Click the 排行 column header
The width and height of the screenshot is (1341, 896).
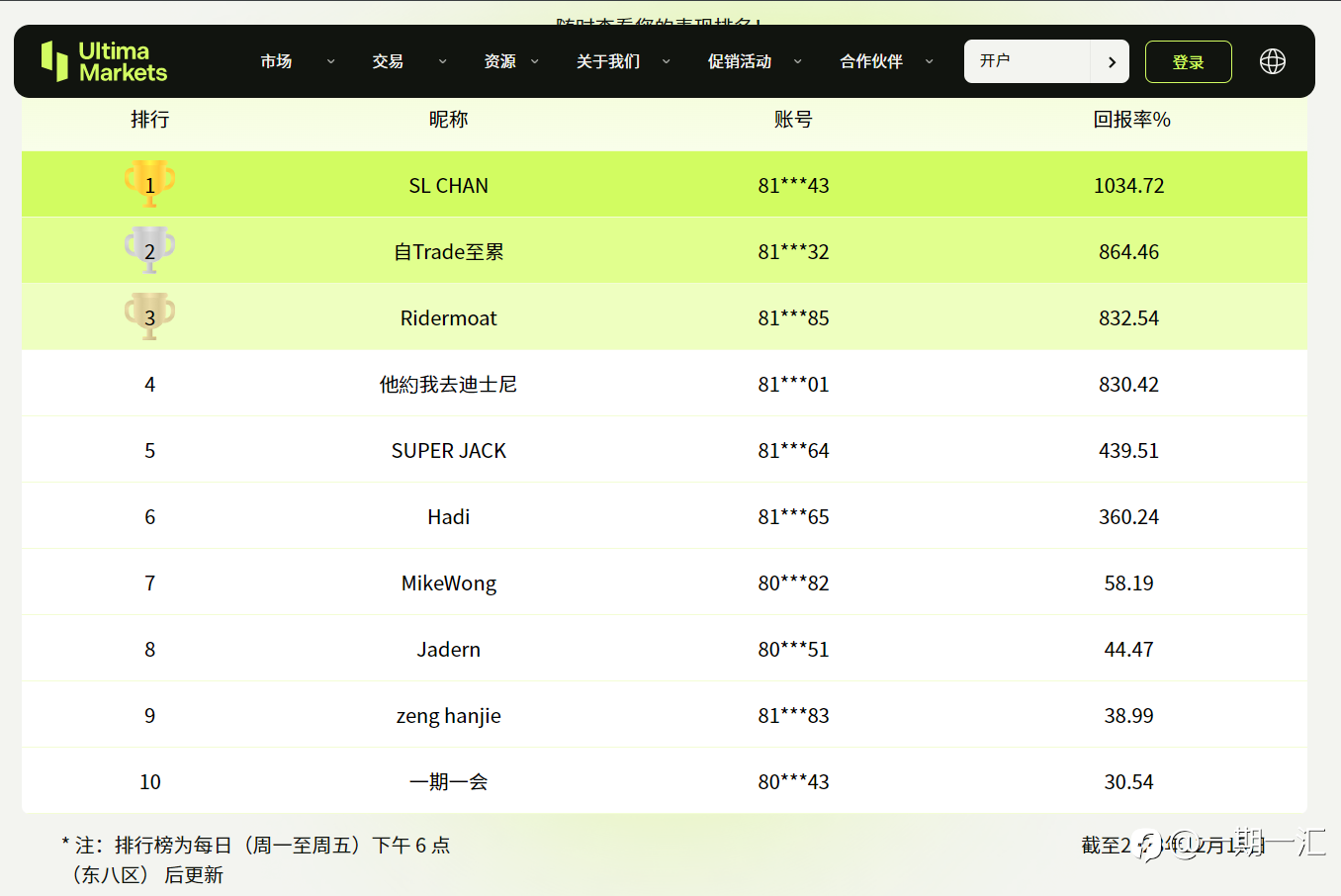(x=150, y=120)
